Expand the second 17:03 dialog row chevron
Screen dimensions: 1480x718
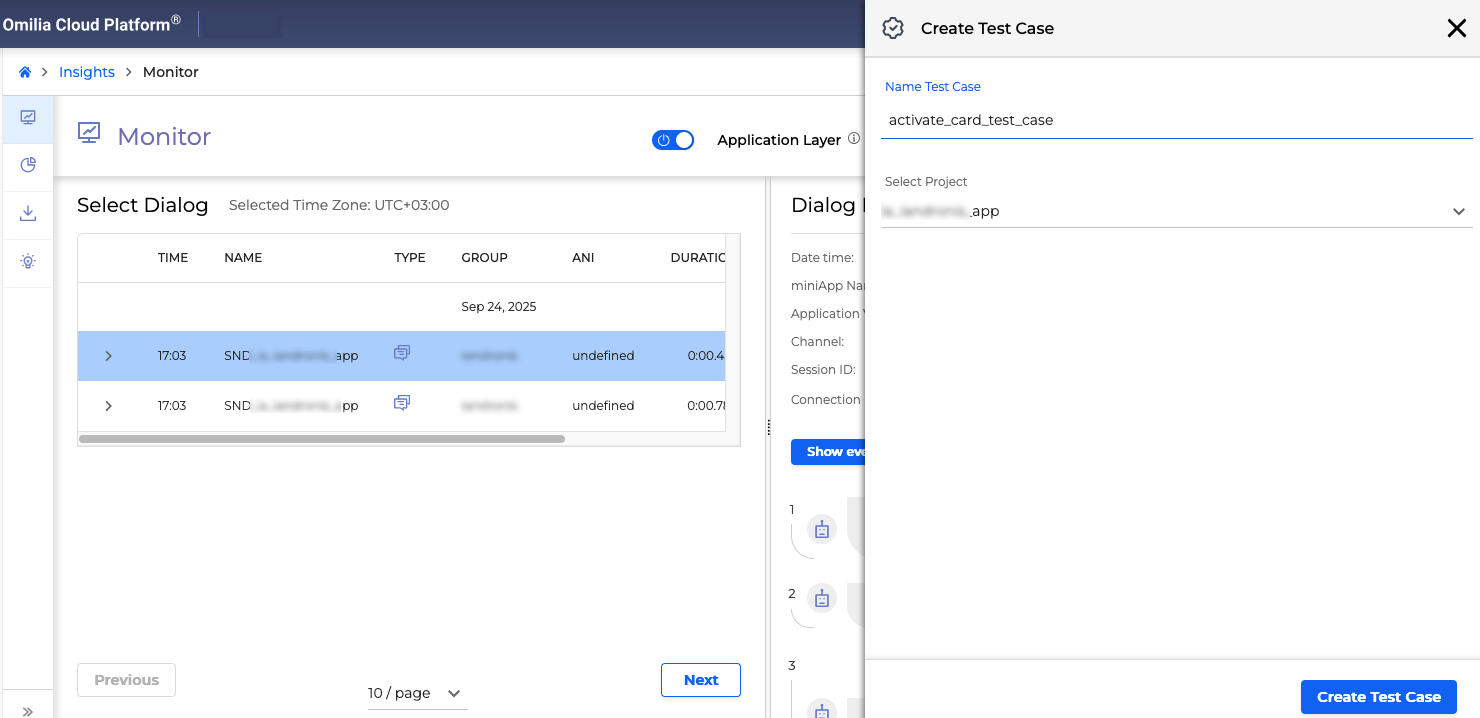point(108,405)
